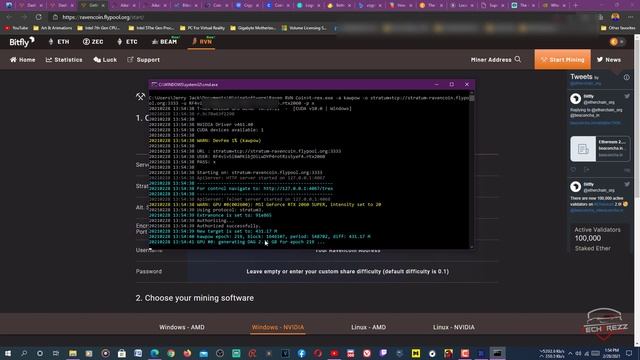
Task: Click the second Bitfly tweet avatar
Action: pyautogui.click(x=576, y=187)
